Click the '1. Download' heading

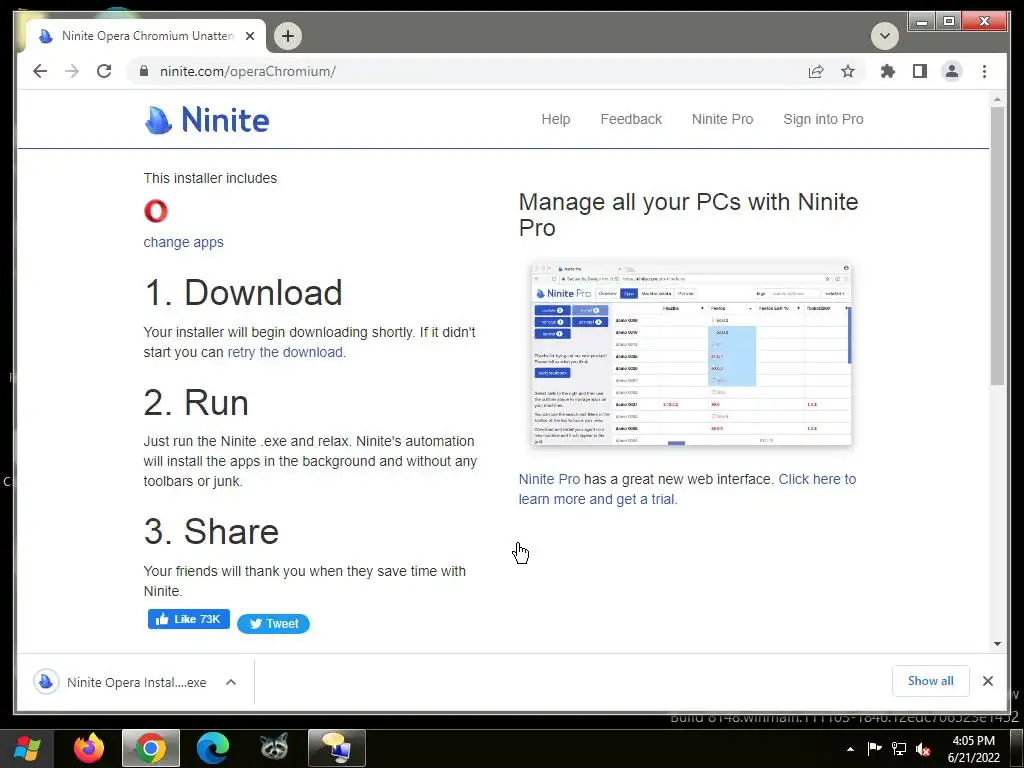243,293
